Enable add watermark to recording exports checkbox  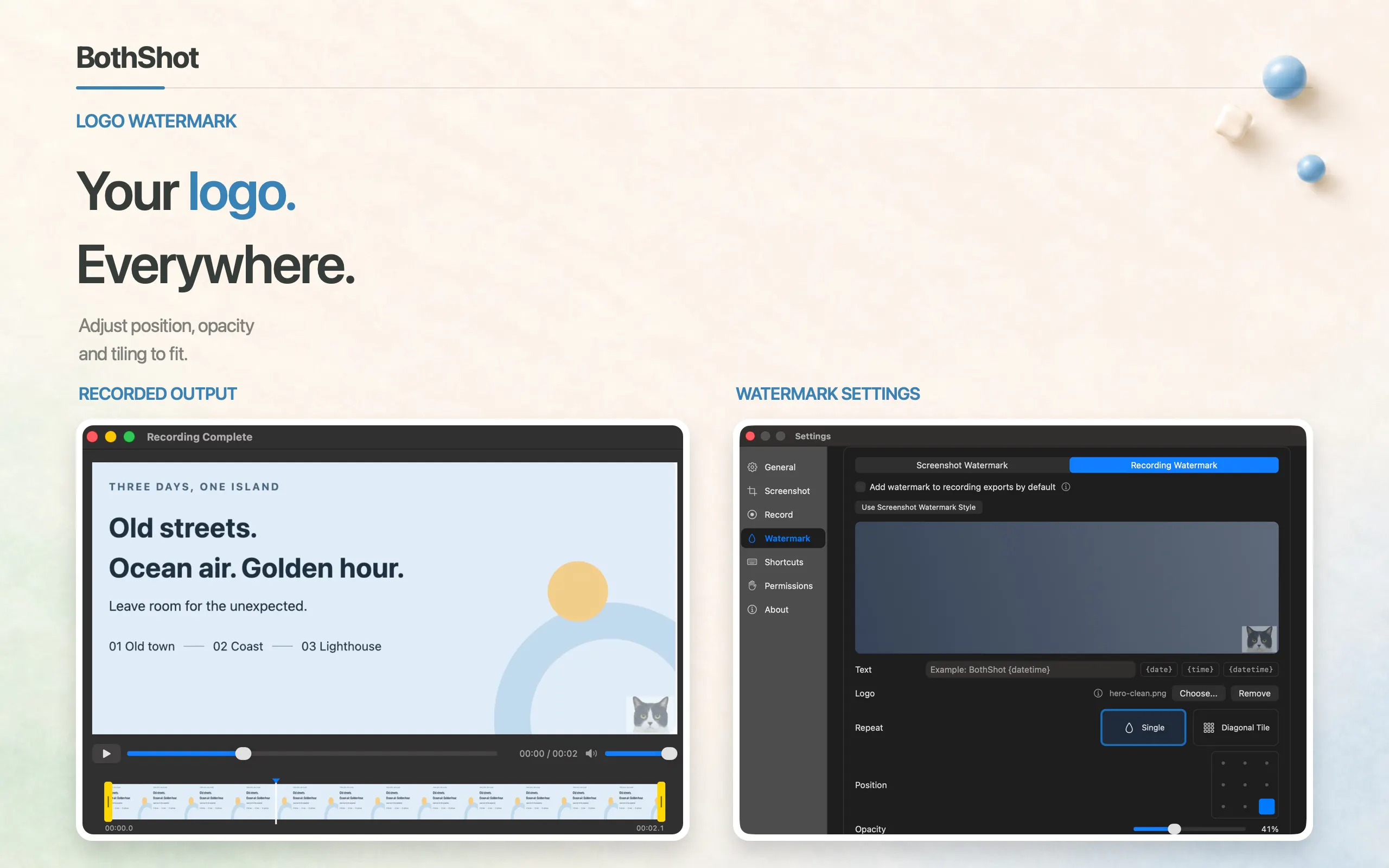click(x=860, y=487)
